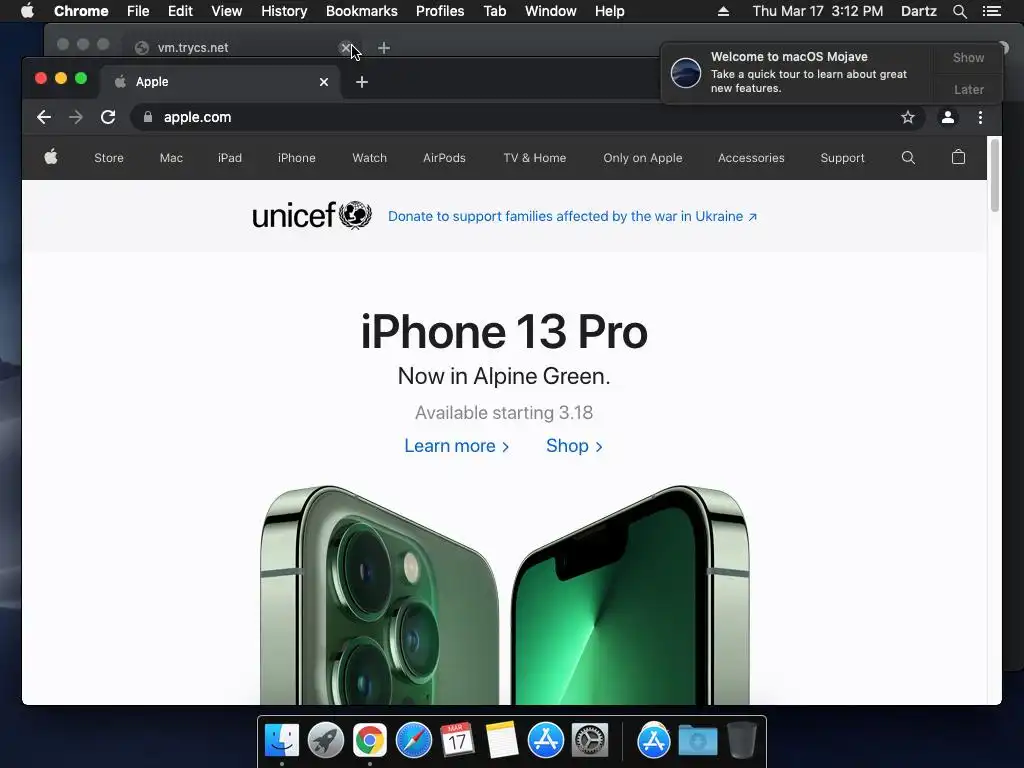Open System Preferences from the Dock
1024x768 pixels.
(x=590, y=741)
